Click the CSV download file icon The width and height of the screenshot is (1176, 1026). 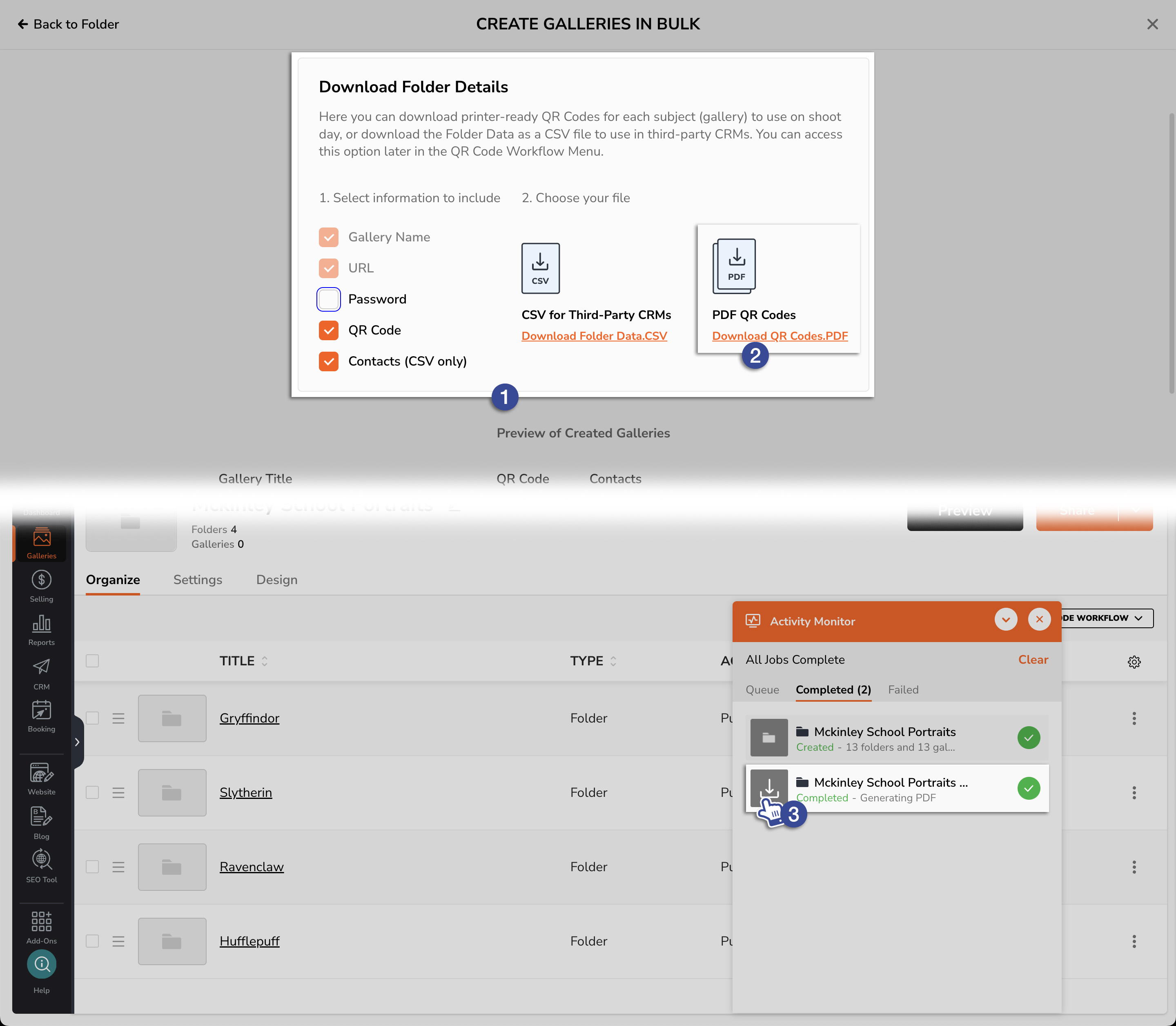(x=540, y=268)
